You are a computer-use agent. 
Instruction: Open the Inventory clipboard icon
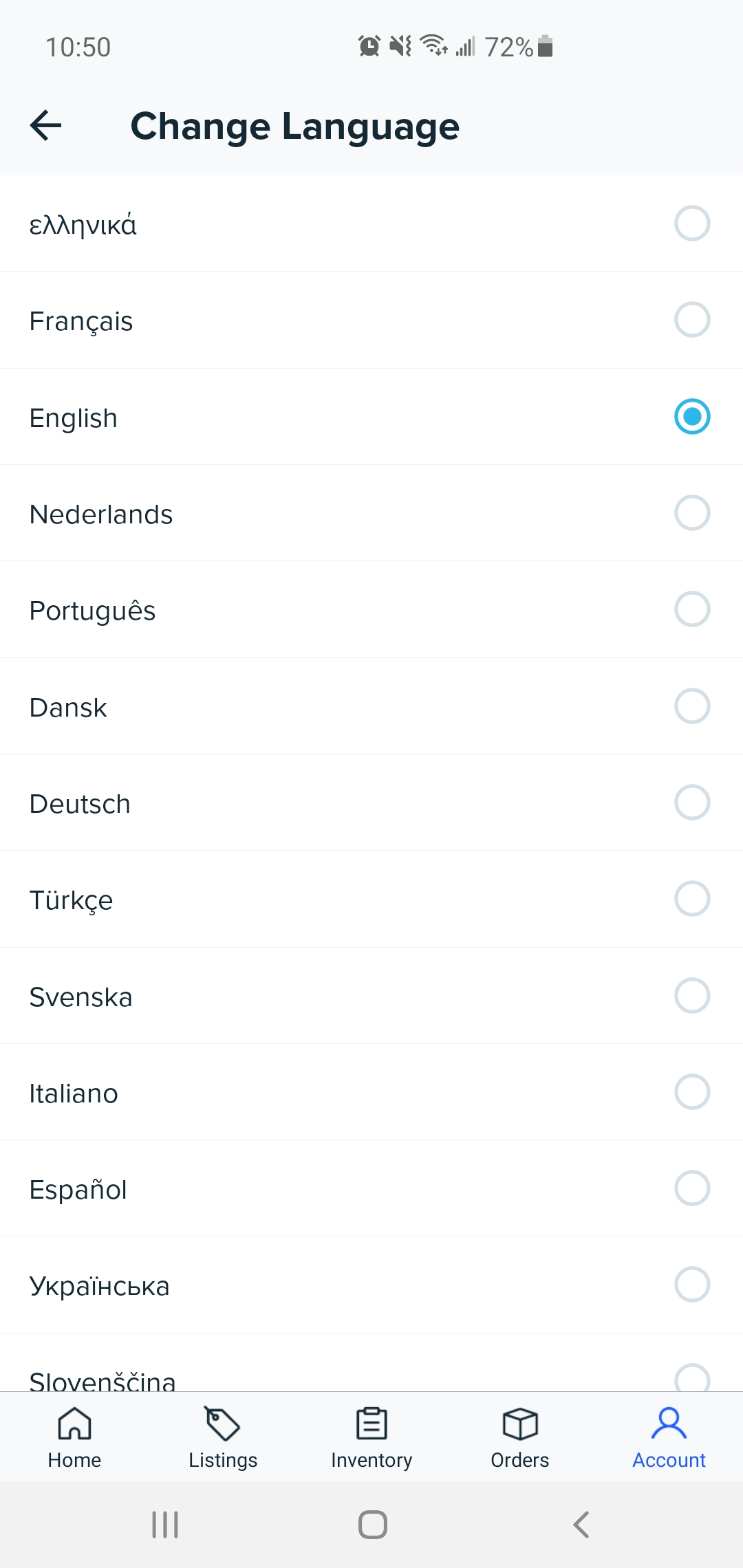371,1423
